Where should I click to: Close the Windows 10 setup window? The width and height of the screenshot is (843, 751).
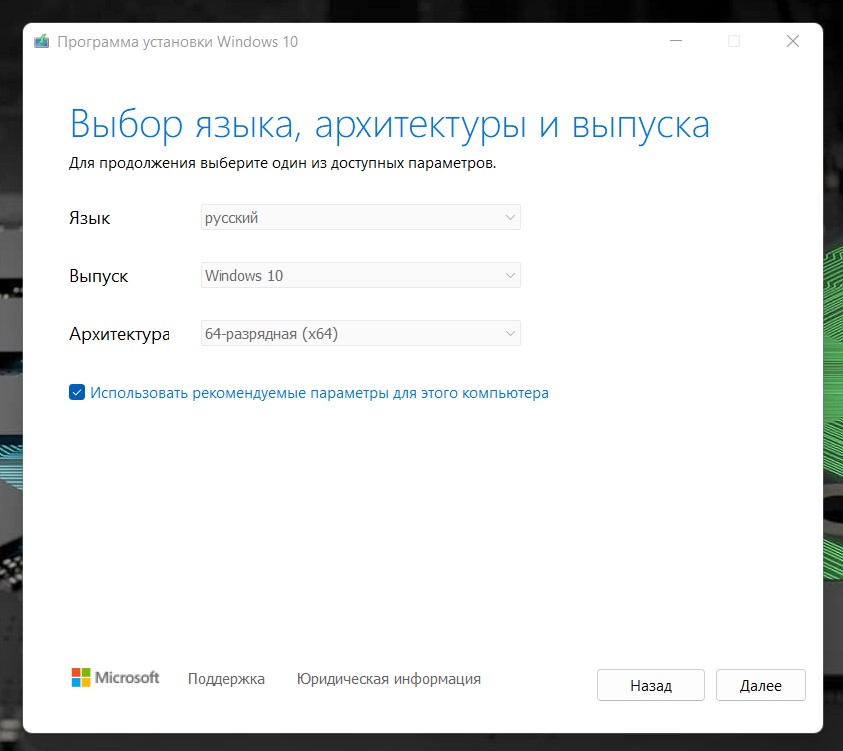792,41
